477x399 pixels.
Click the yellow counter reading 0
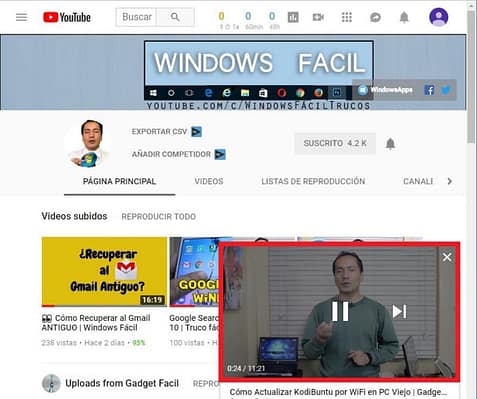pyautogui.click(x=221, y=16)
